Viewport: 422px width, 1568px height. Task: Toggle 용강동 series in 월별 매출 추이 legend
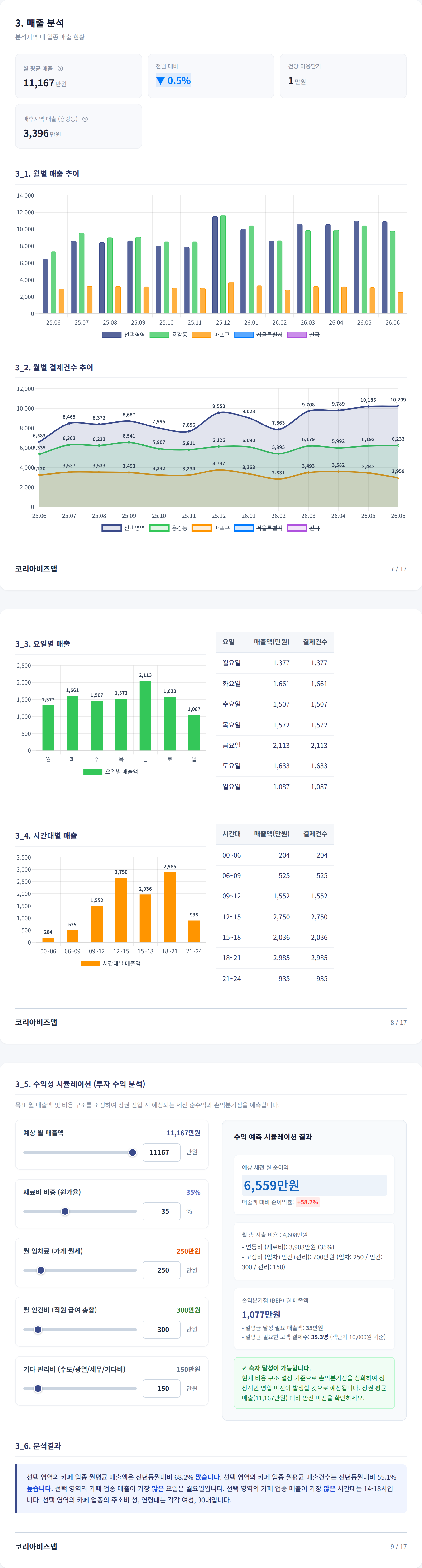pos(169,335)
